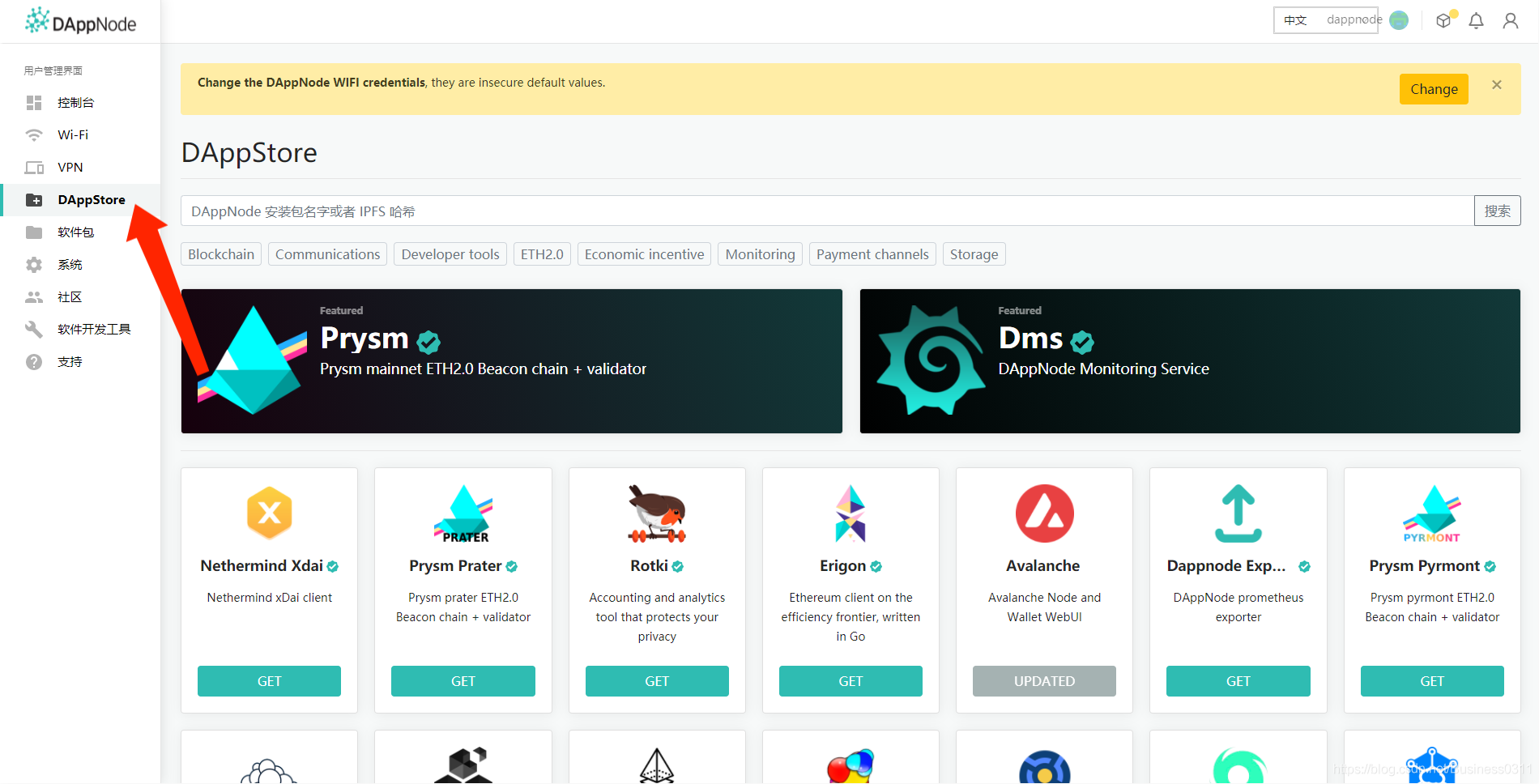Get the Rotki package
This screenshot has height=784, width=1539.
click(657, 681)
